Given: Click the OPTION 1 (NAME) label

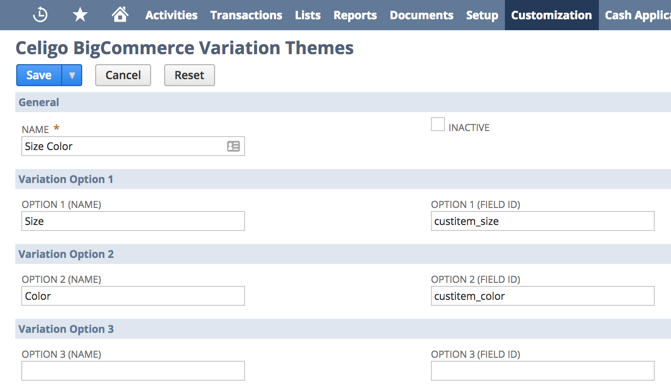Looking at the screenshot, I should pos(62,204).
